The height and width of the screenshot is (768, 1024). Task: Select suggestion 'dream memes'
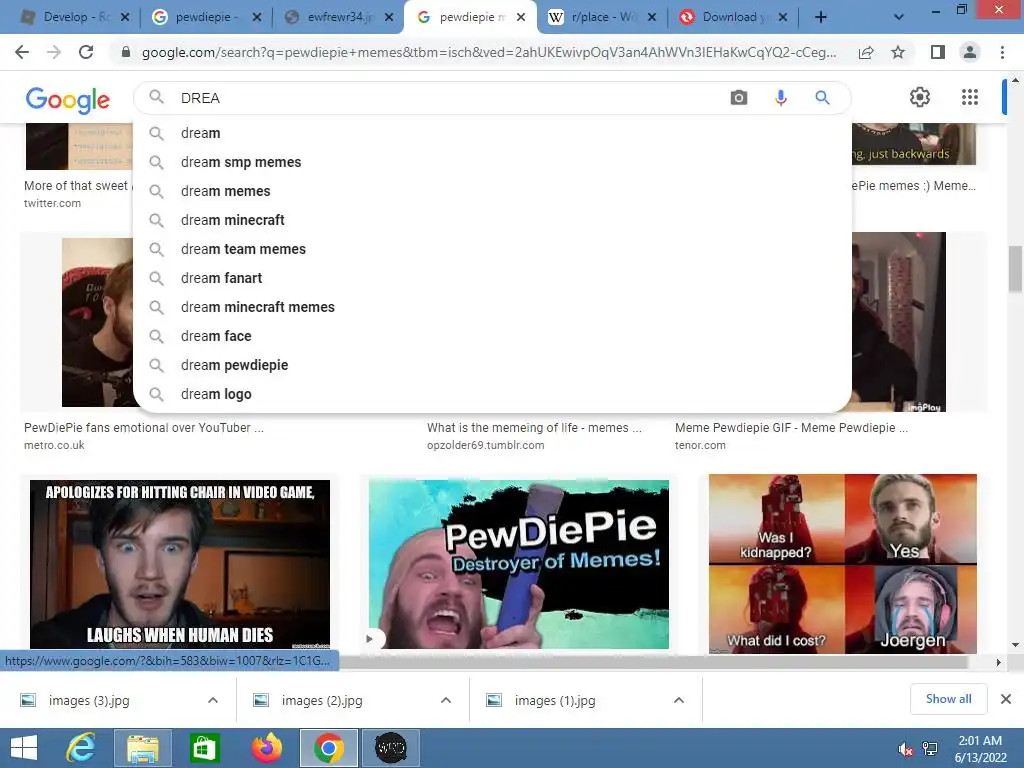click(x=492, y=191)
